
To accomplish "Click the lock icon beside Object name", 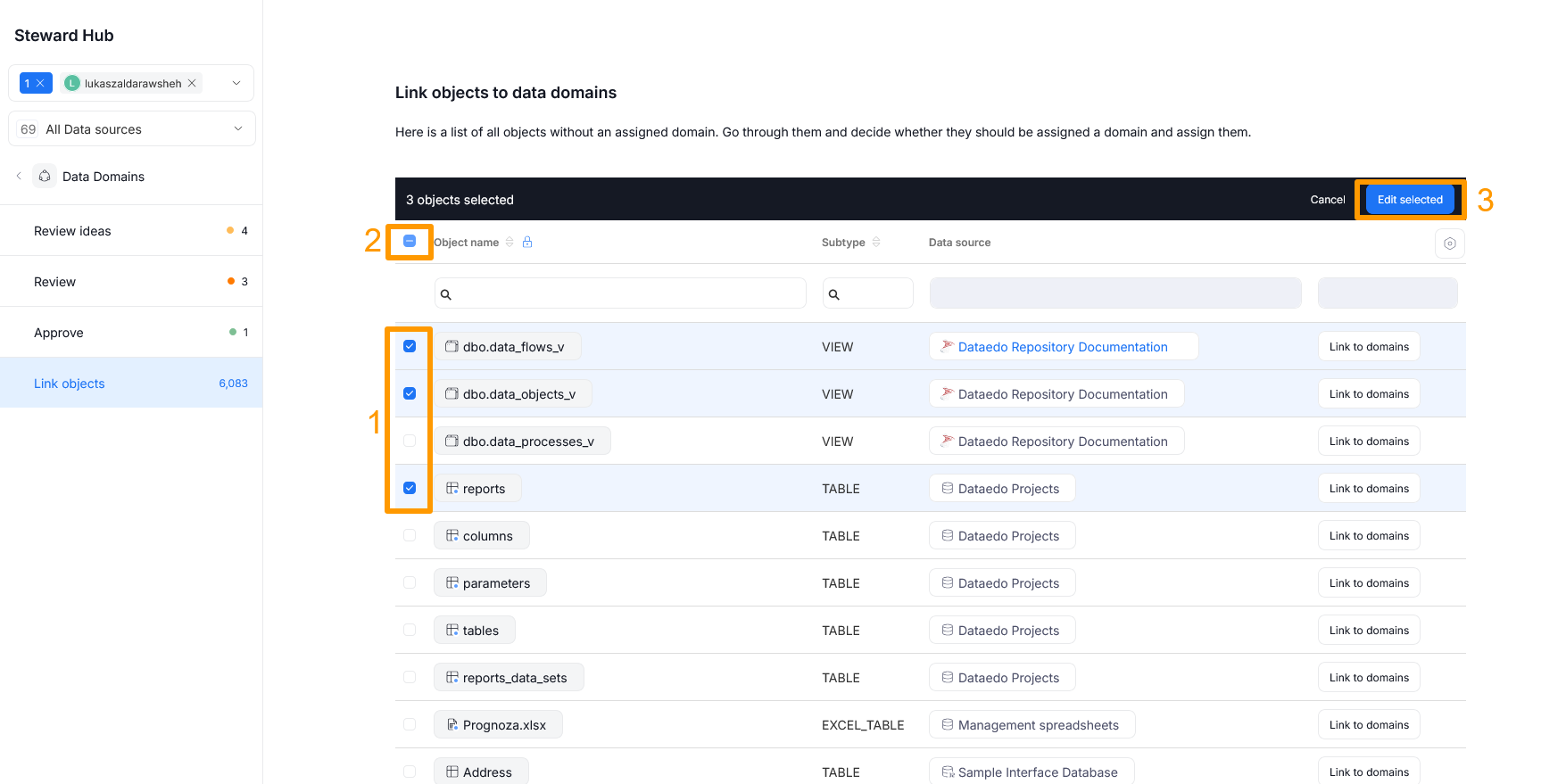I will [x=527, y=243].
